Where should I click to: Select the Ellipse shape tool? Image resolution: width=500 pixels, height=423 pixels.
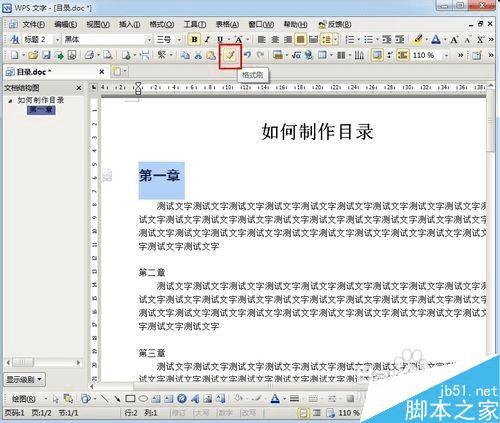(x=143, y=399)
